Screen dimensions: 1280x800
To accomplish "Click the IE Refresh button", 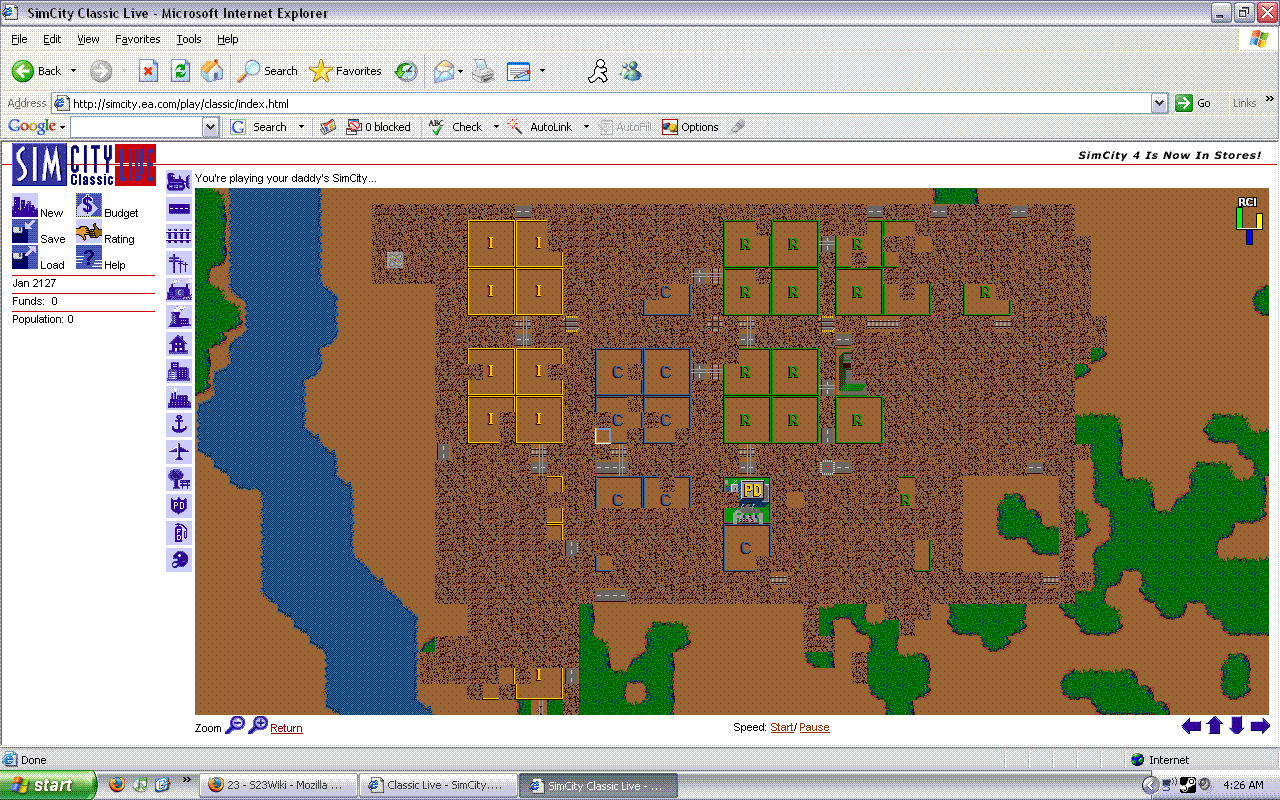I will (x=180, y=71).
